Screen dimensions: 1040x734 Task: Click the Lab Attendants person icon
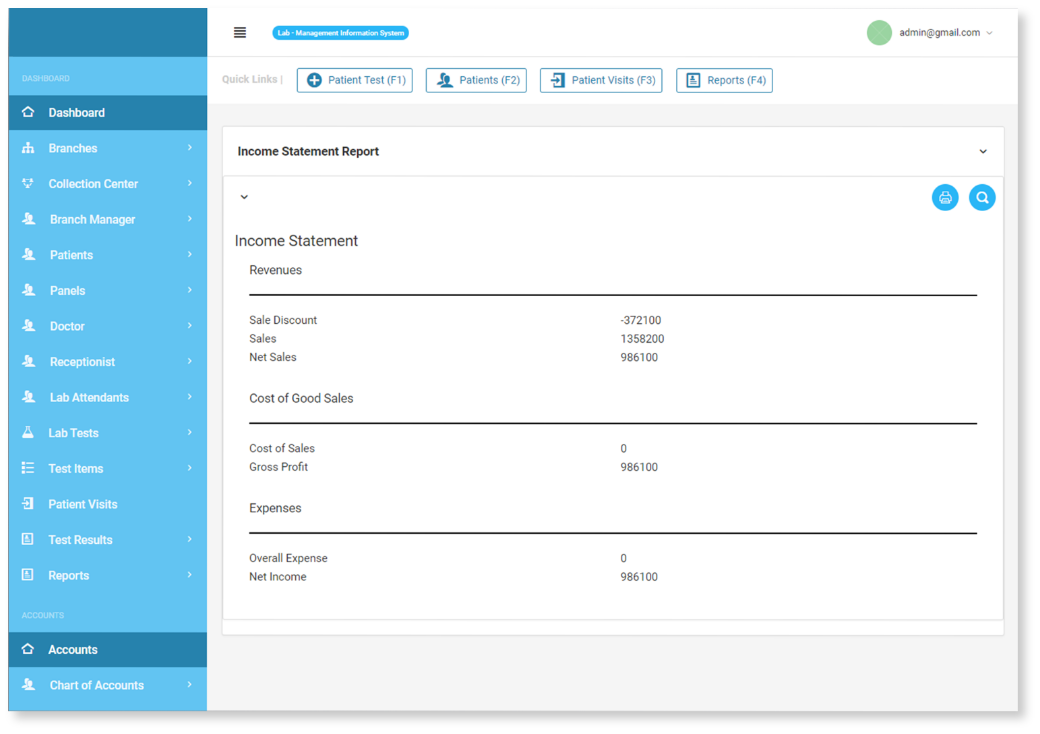(x=29, y=397)
